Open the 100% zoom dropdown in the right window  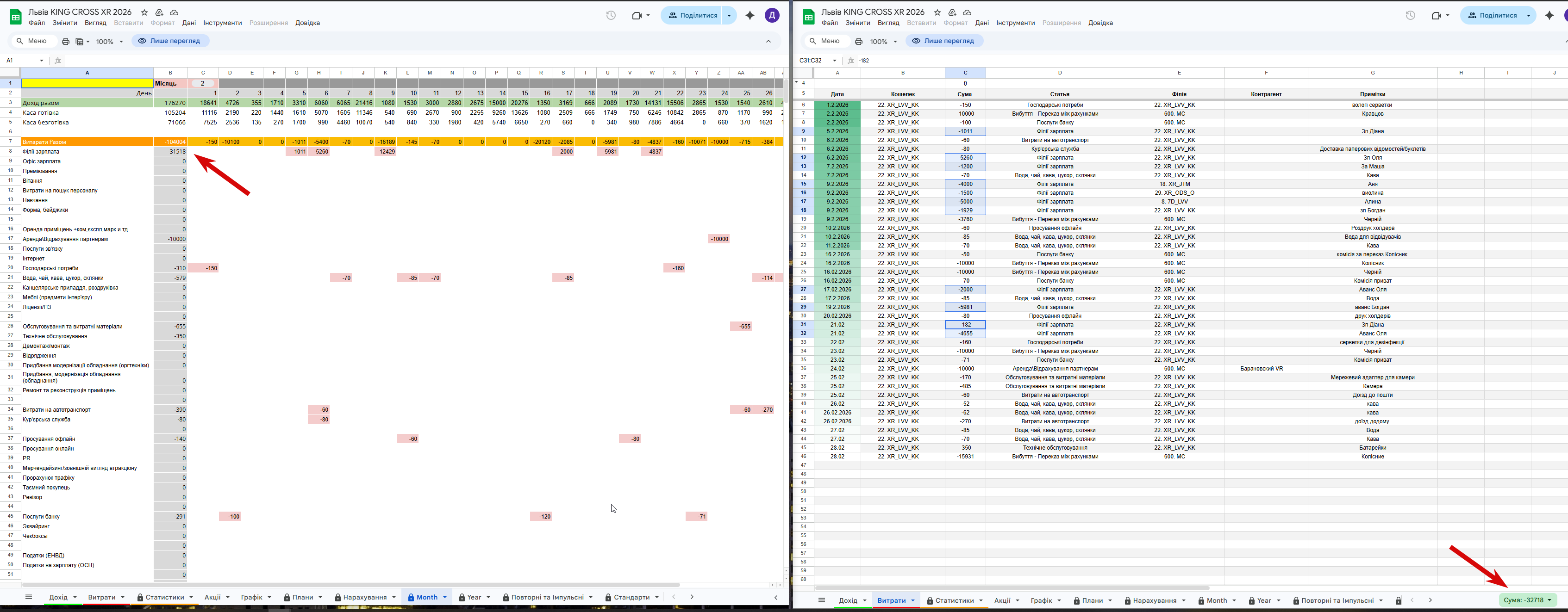tap(883, 41)
